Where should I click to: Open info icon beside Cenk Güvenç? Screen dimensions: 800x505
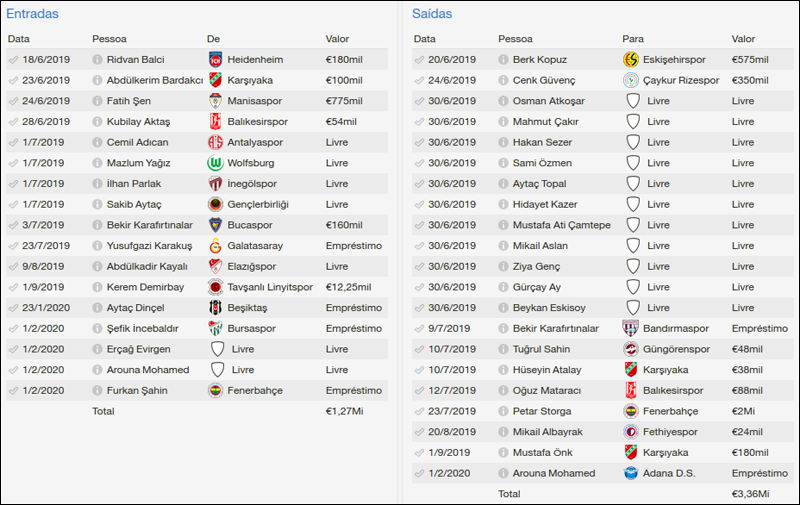[503, 80]
